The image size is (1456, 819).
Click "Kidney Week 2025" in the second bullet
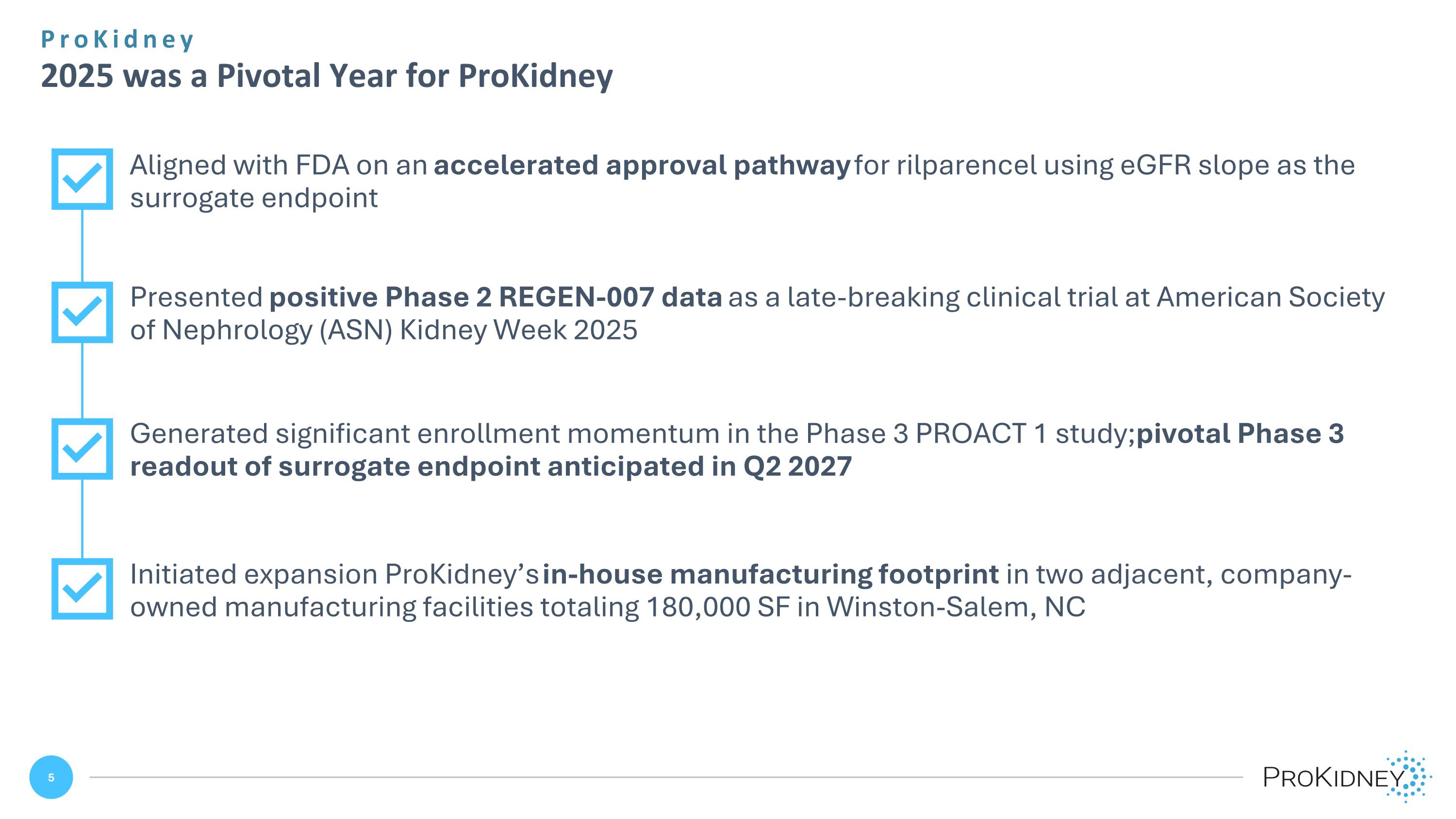click(518, 330)
